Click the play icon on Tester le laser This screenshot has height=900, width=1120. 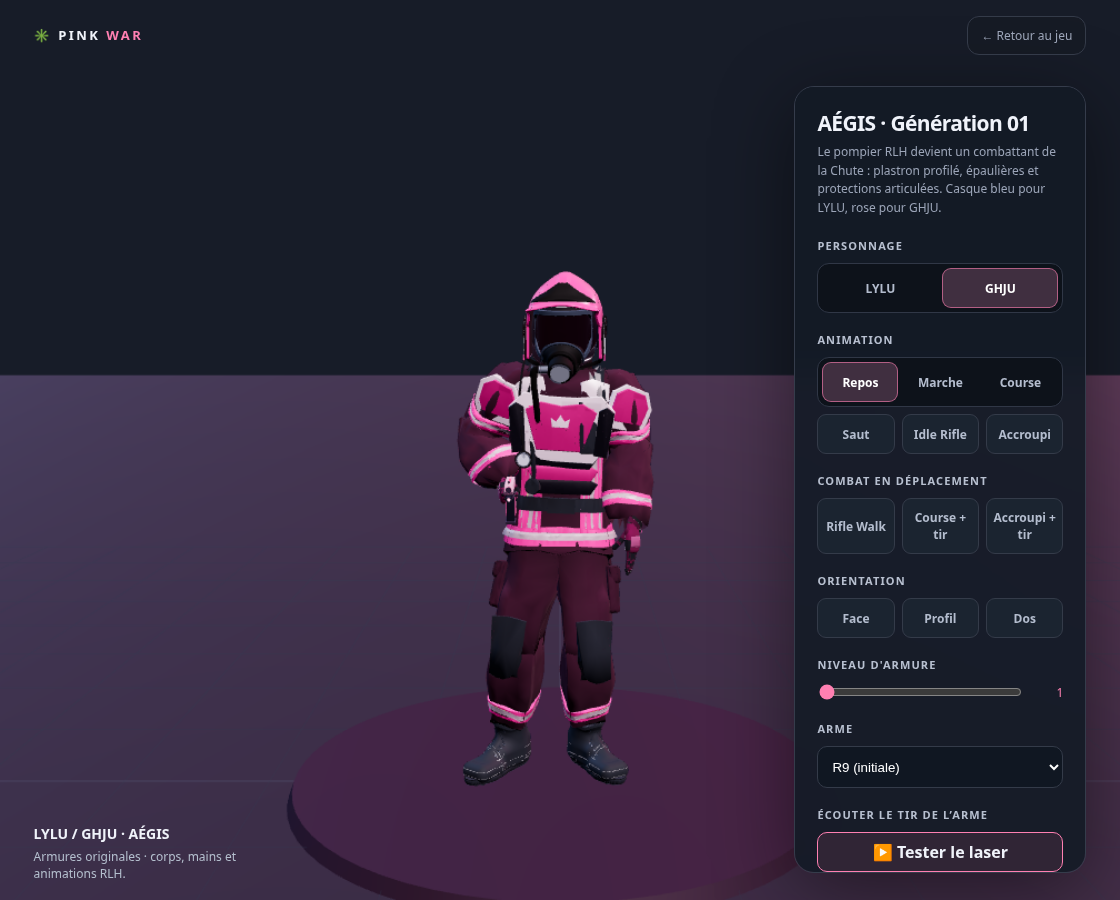[x=882, y=852]
